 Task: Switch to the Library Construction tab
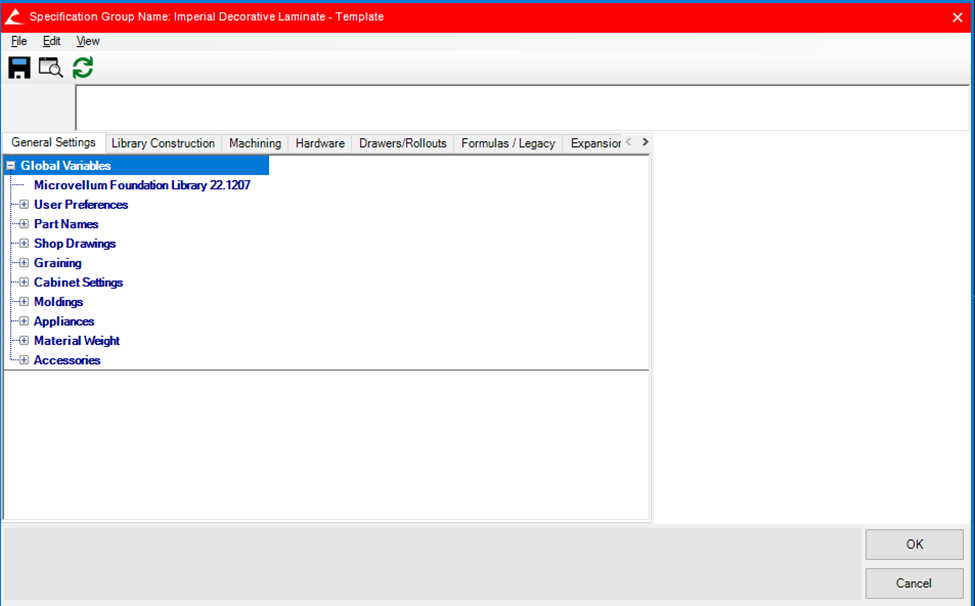tap(163, 144)
